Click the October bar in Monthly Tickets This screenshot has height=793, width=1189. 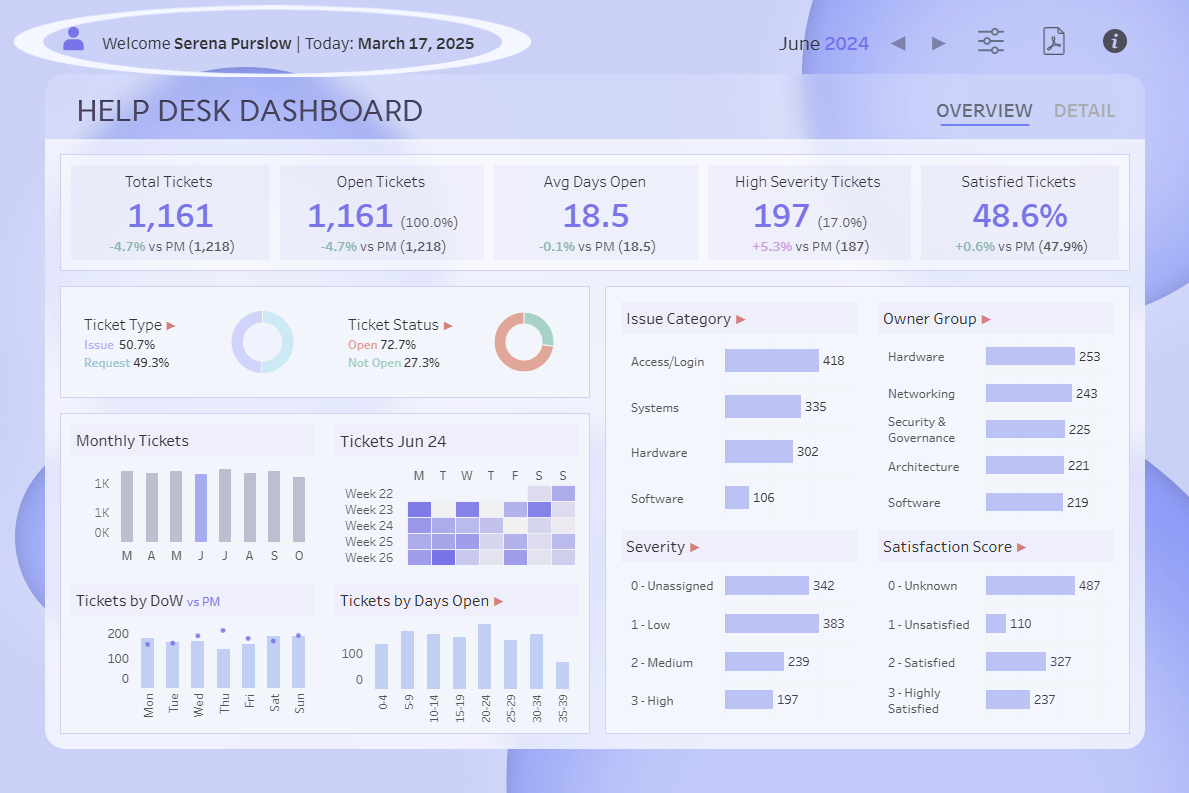tap(299, 509)
